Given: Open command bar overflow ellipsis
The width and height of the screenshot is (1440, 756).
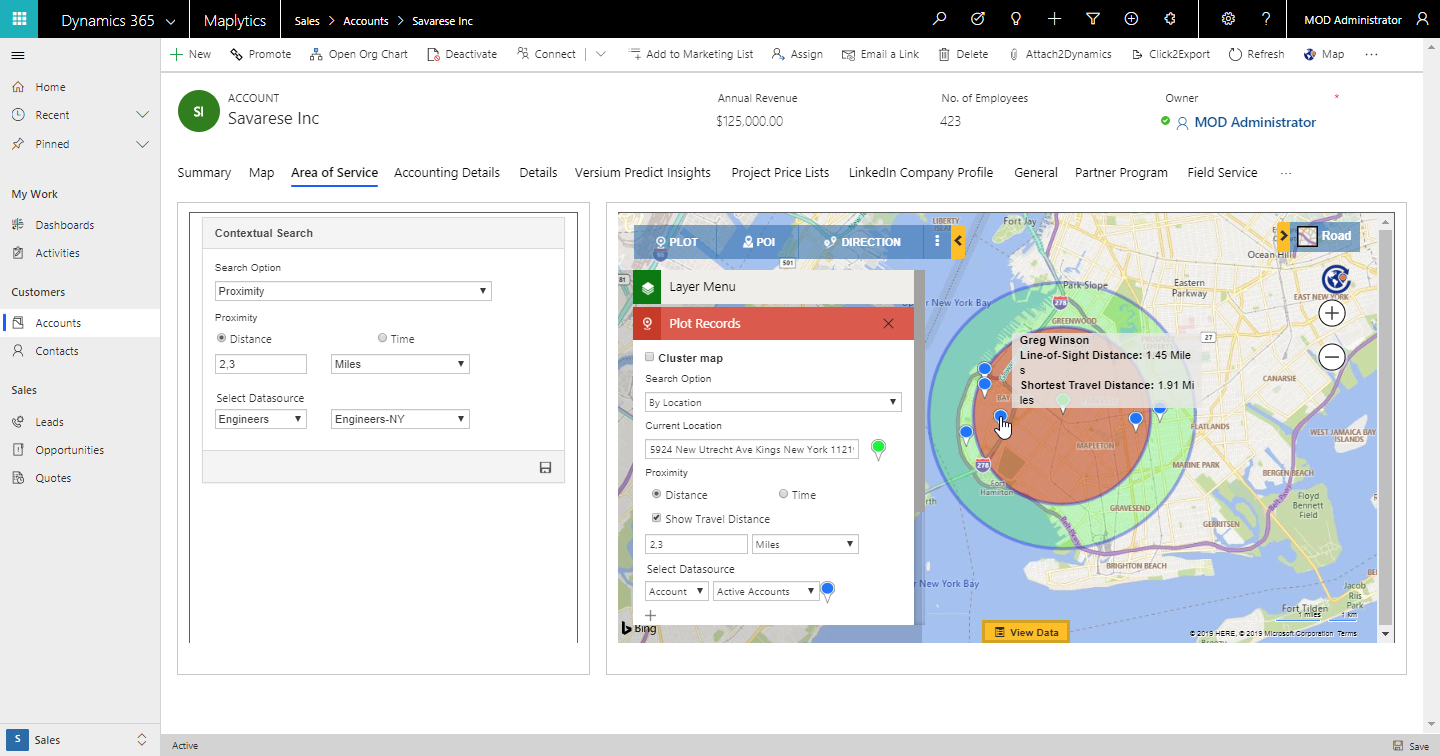Looking at the screenshot, I should [x=1371, y=54].
